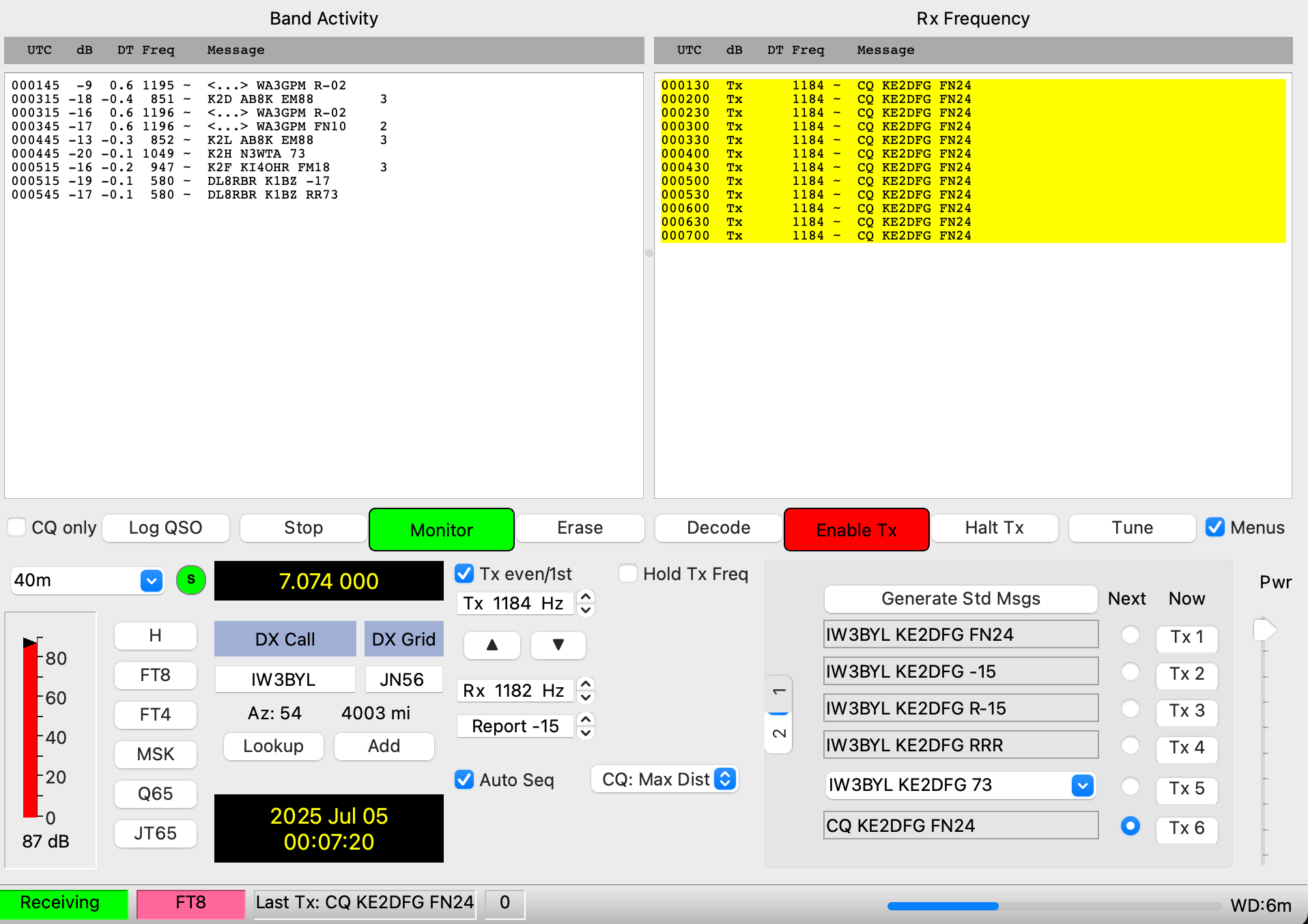Switch to message tab 2

779,734
